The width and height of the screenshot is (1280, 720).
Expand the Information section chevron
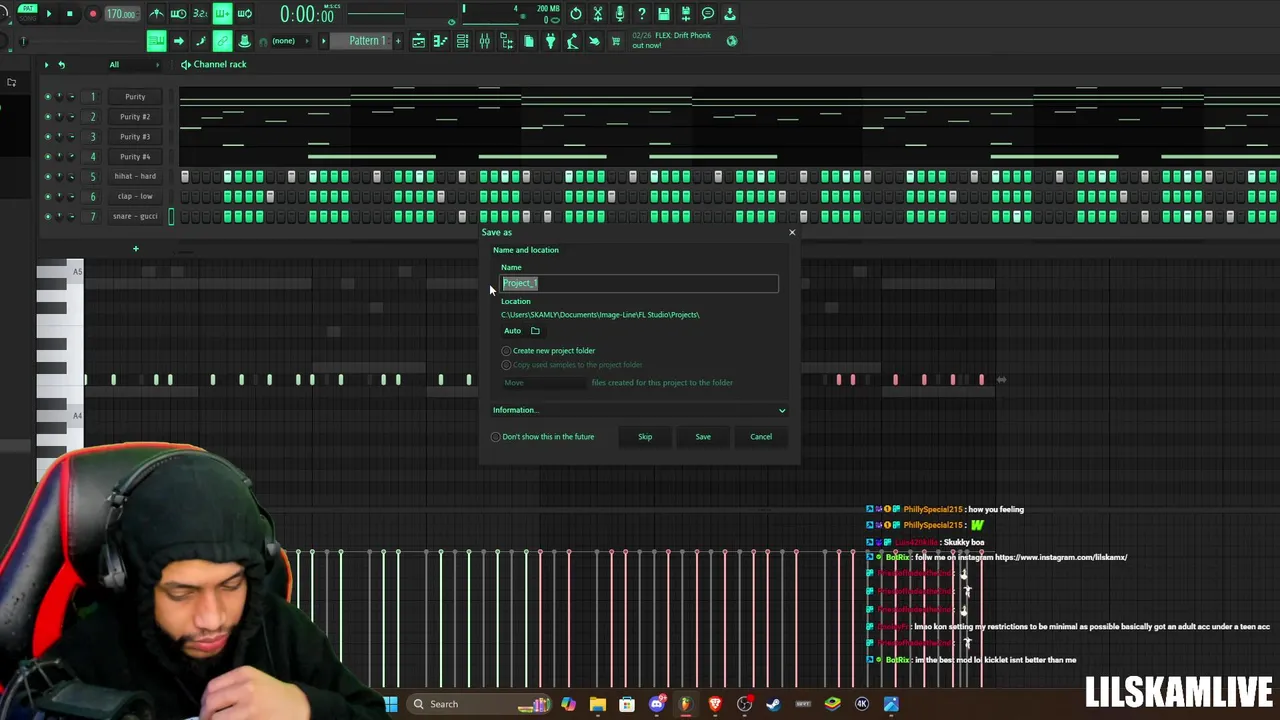782,410
